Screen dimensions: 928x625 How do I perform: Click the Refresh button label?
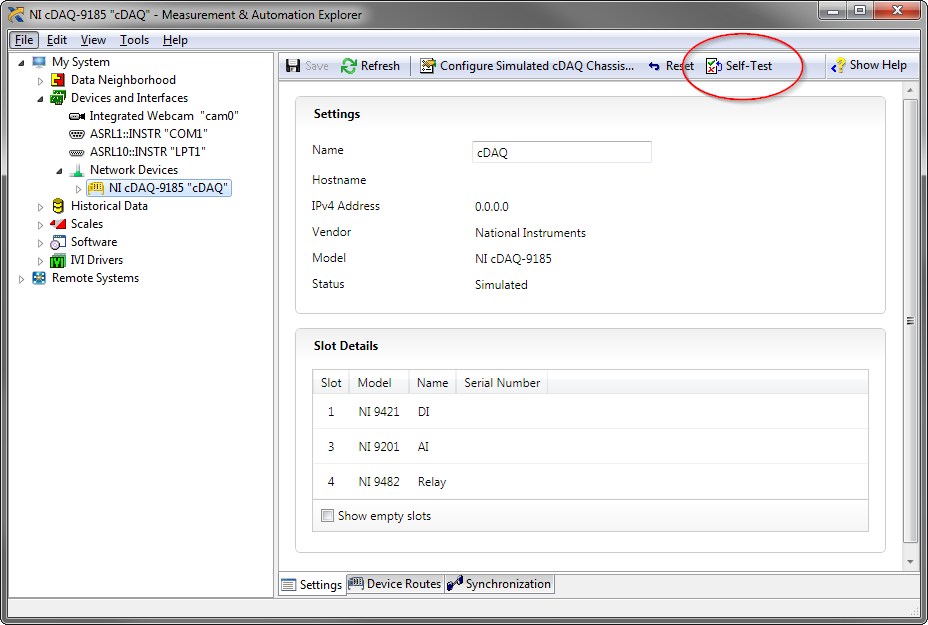[380, 66]
